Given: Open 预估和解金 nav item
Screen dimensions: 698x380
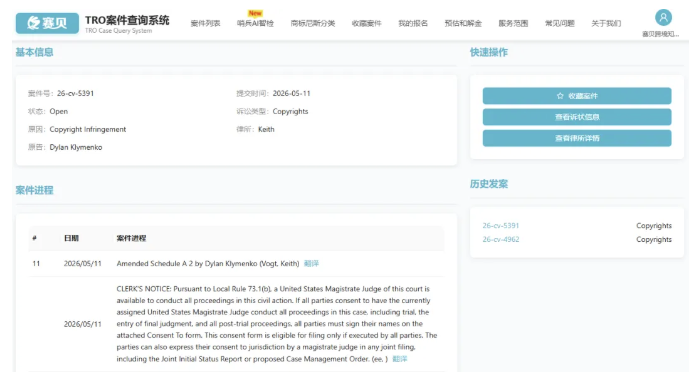Looking at the screenshot, I should tap(463, 23).
